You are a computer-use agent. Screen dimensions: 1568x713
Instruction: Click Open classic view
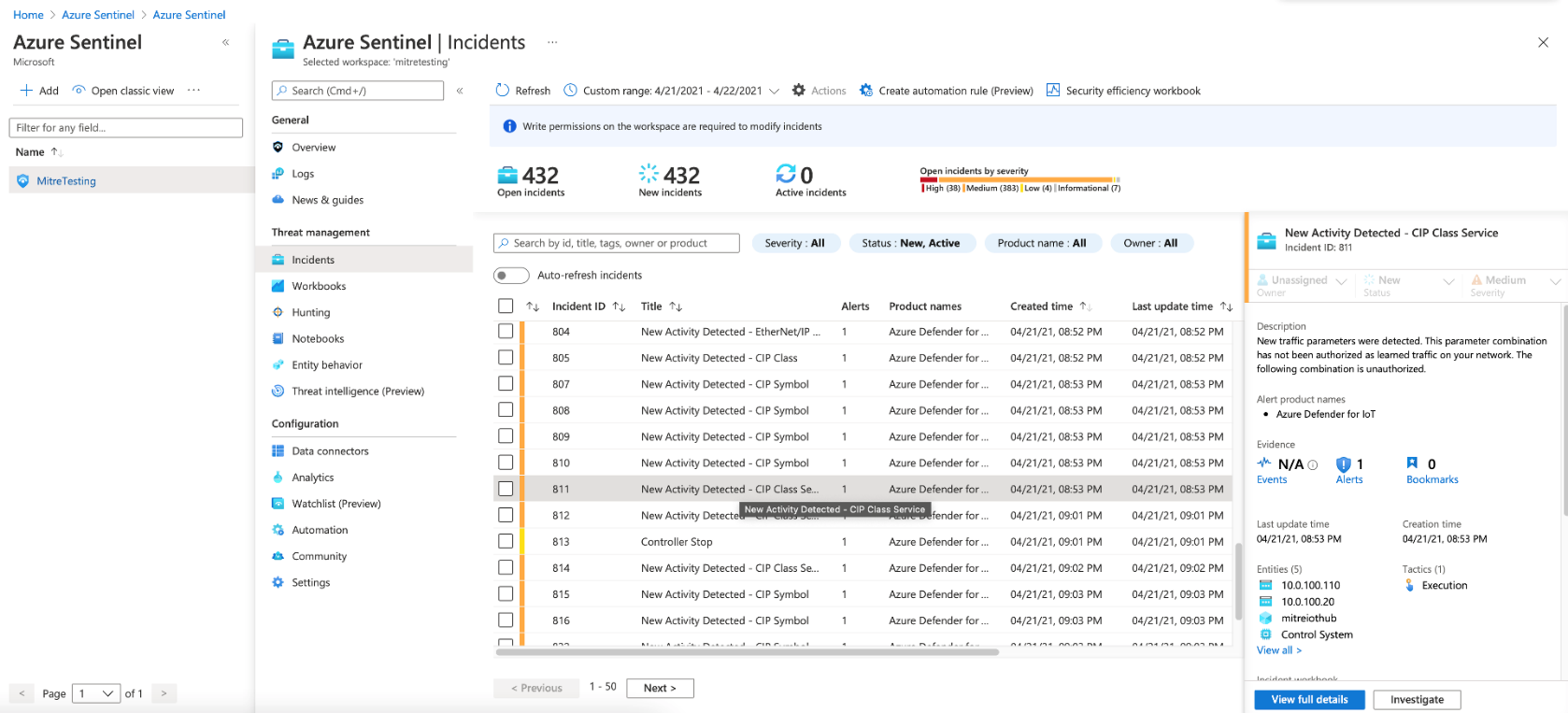pyautogui.click(x=123, y=91)
